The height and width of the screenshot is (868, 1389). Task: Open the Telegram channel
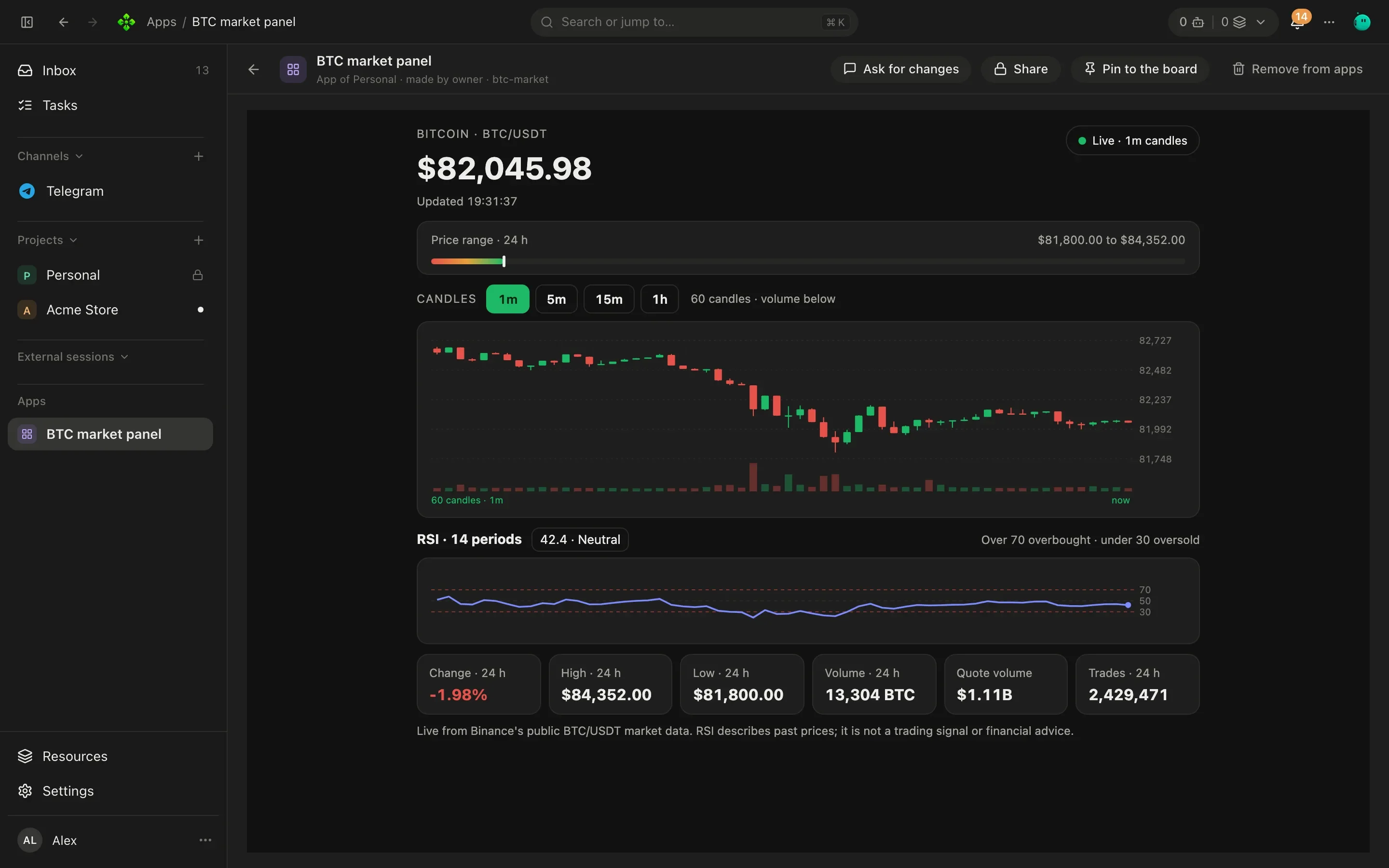click(111, 191)
